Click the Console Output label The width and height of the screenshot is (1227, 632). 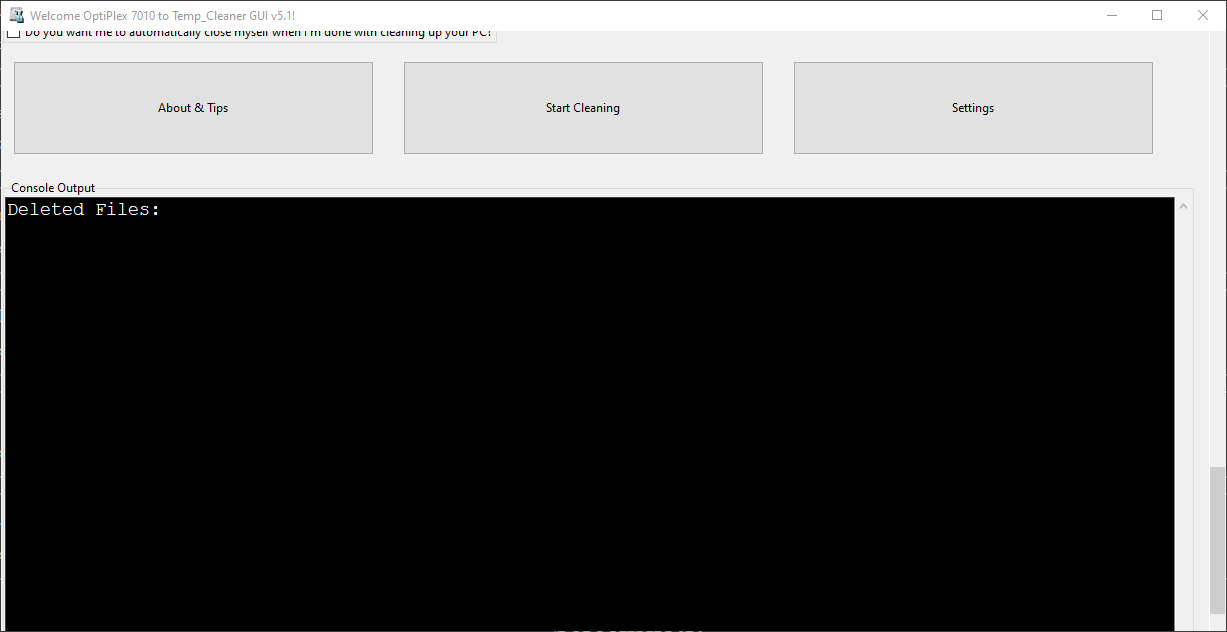[53, 187]
